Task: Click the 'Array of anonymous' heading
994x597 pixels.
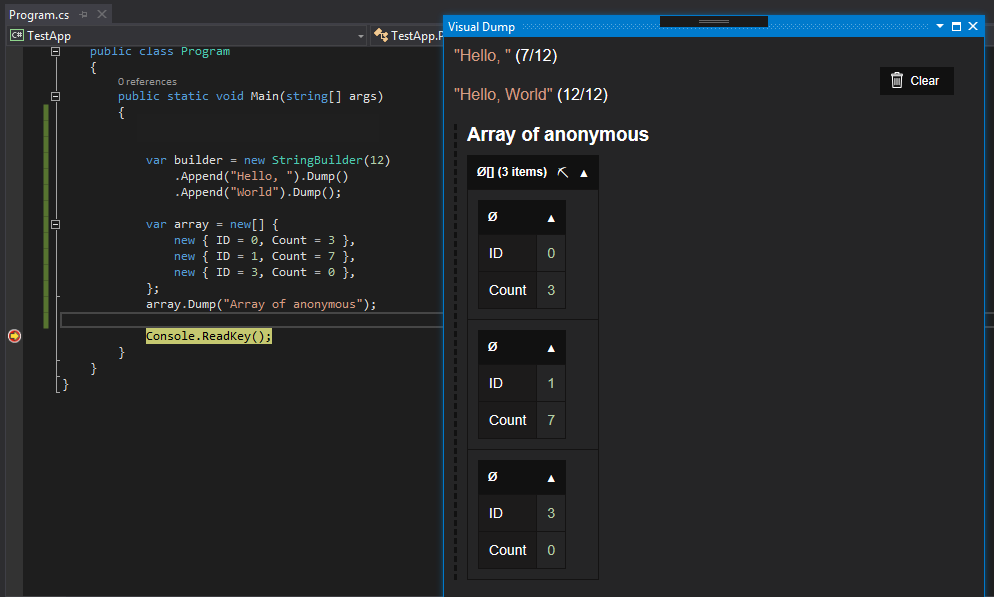Action: (x=557, y=134)
